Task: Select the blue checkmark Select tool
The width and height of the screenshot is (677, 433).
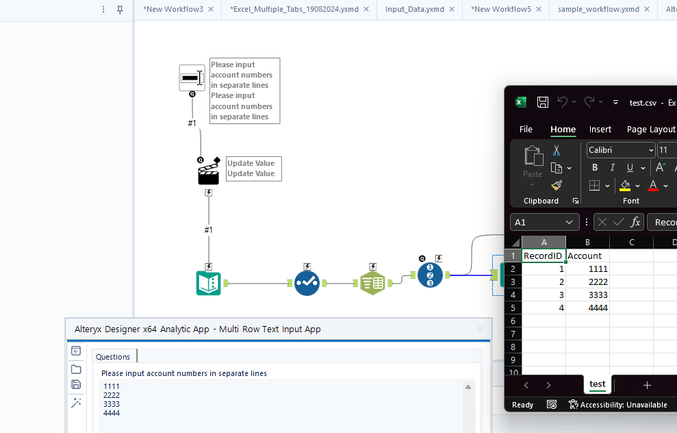Action: pos(307,283)
